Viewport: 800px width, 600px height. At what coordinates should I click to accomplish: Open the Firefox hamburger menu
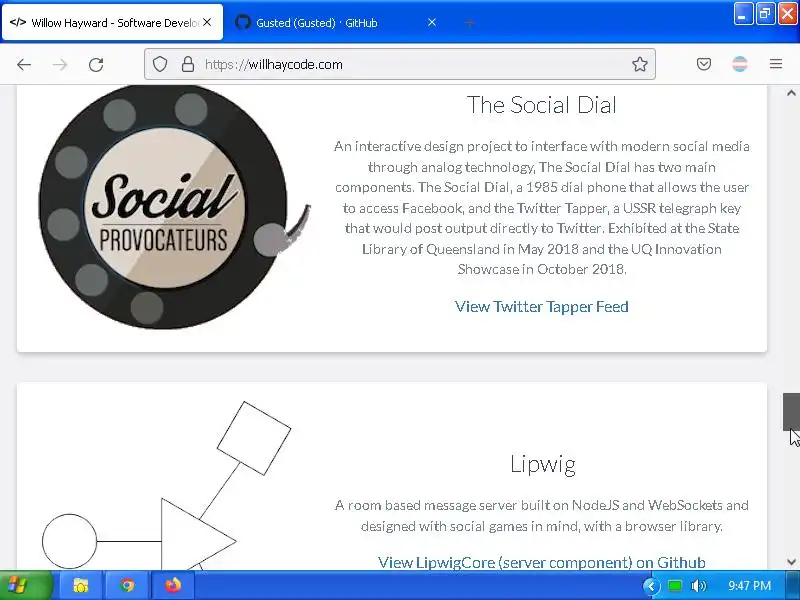[x=776, y=64]
